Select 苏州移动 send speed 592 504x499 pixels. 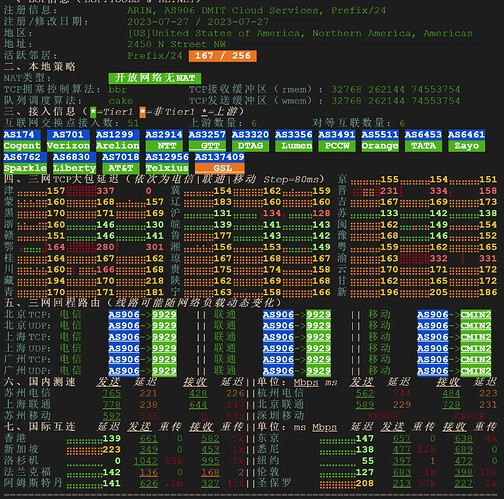tap(112, 416)
